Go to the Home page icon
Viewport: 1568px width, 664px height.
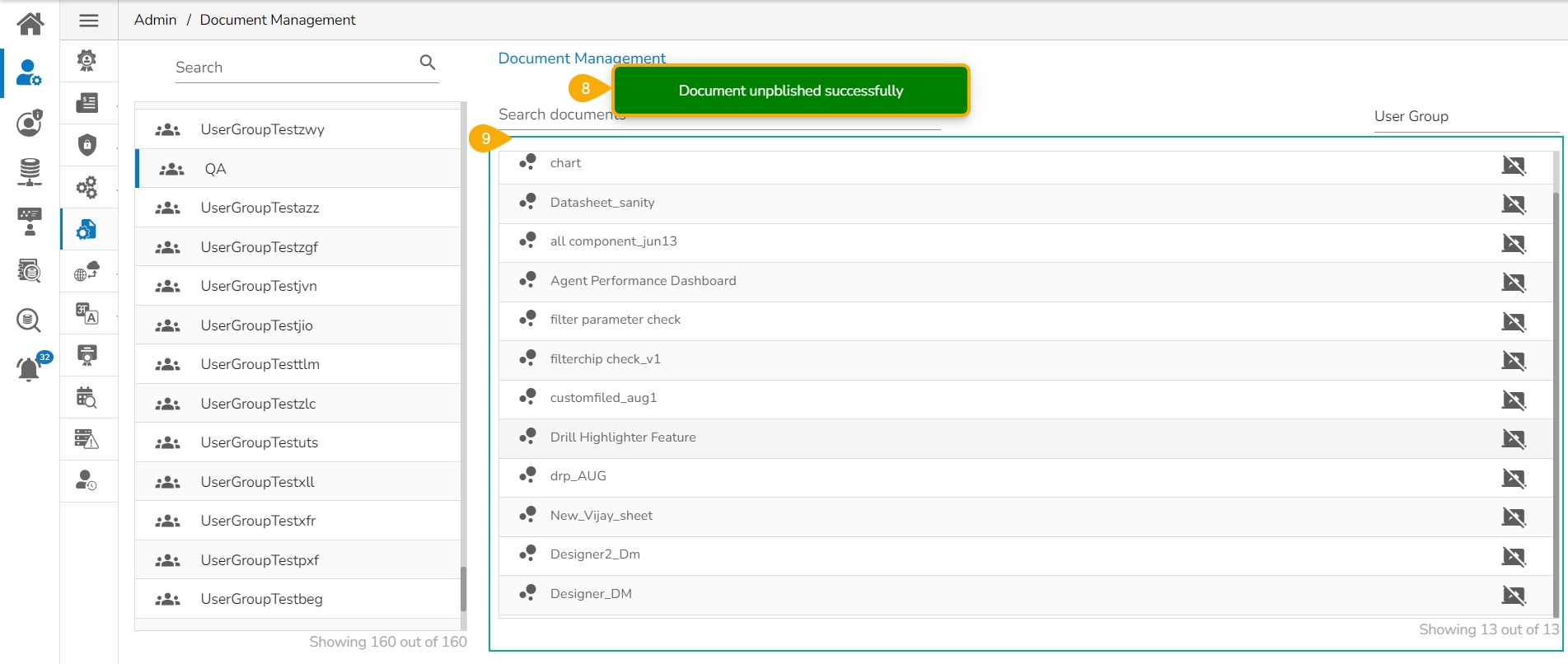point(30,23)
